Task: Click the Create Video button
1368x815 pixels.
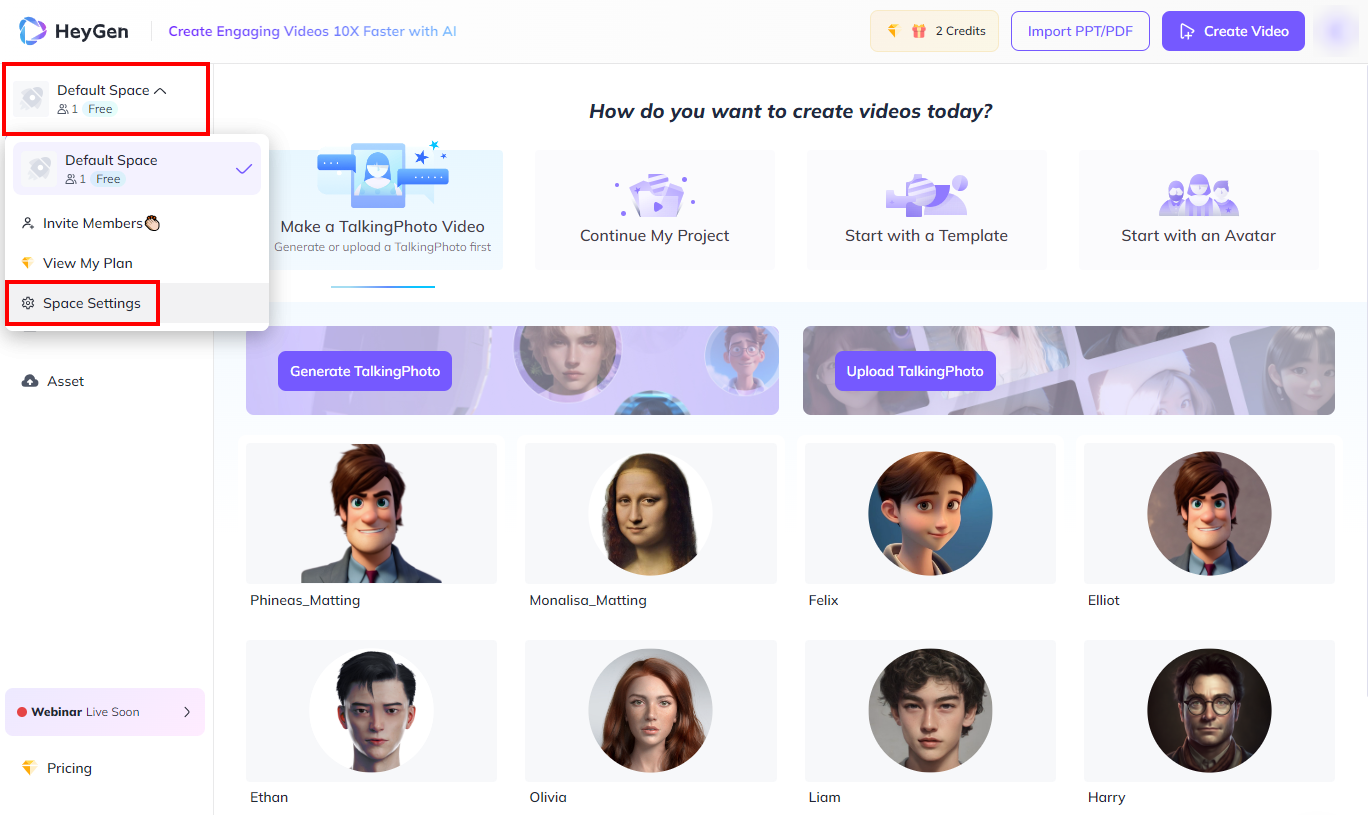Action: tap(1233, 31)
